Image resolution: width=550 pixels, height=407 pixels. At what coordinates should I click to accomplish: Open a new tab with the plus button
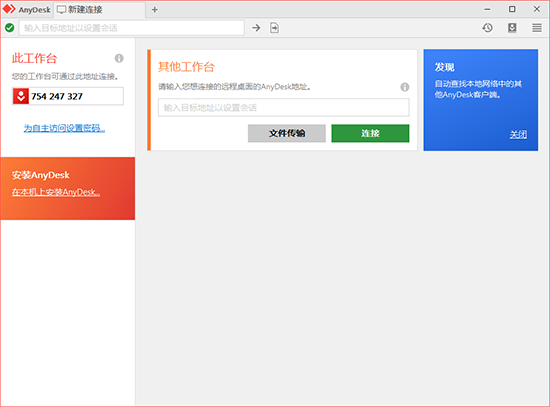155,9
